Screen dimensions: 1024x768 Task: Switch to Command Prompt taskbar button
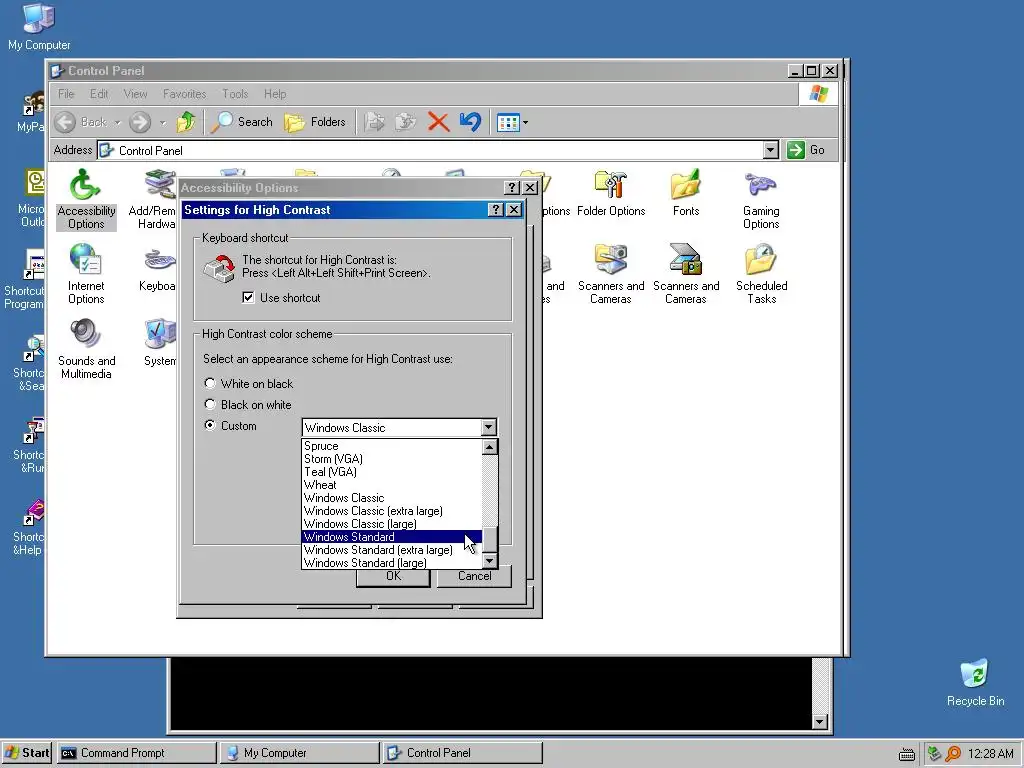click(136, 753)
